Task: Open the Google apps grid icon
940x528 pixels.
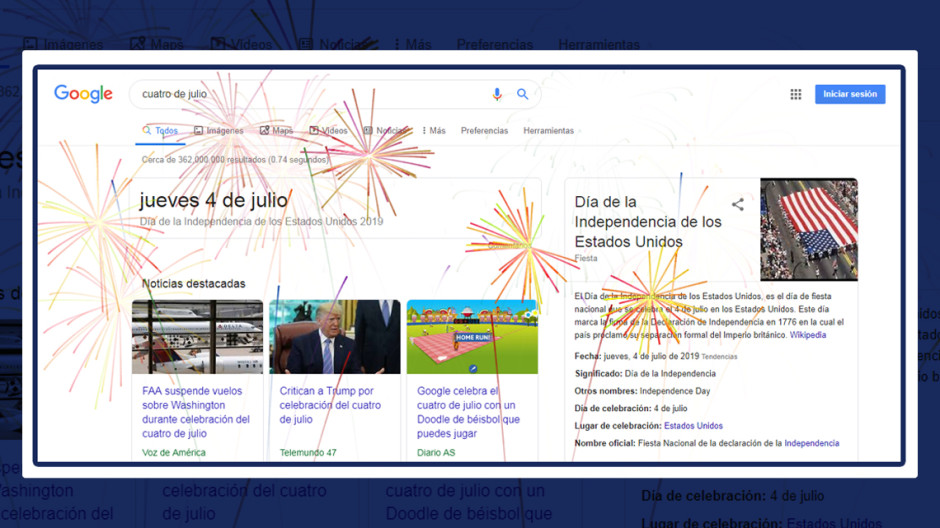Action: pos(796,94)
